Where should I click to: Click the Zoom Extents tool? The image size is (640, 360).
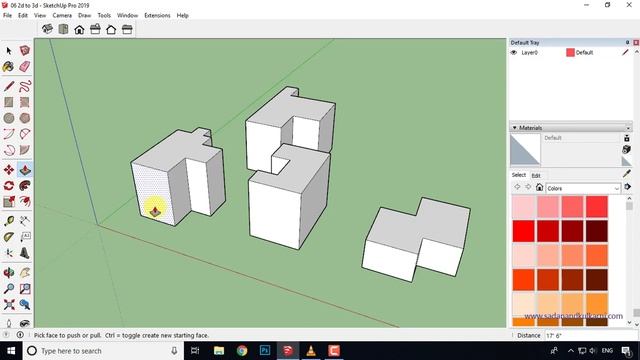click(x=9, y=304)
